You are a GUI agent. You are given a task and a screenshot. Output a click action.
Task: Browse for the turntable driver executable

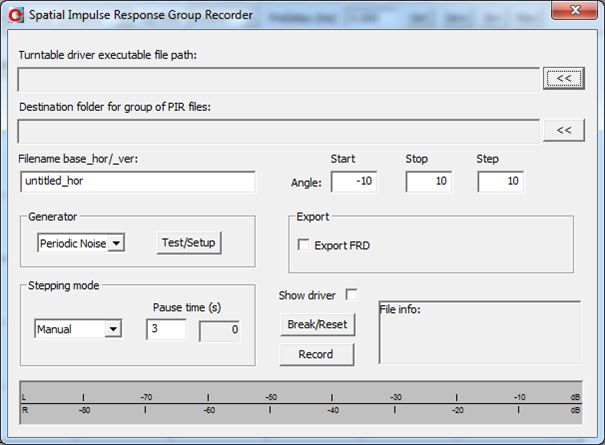(563, 79)
